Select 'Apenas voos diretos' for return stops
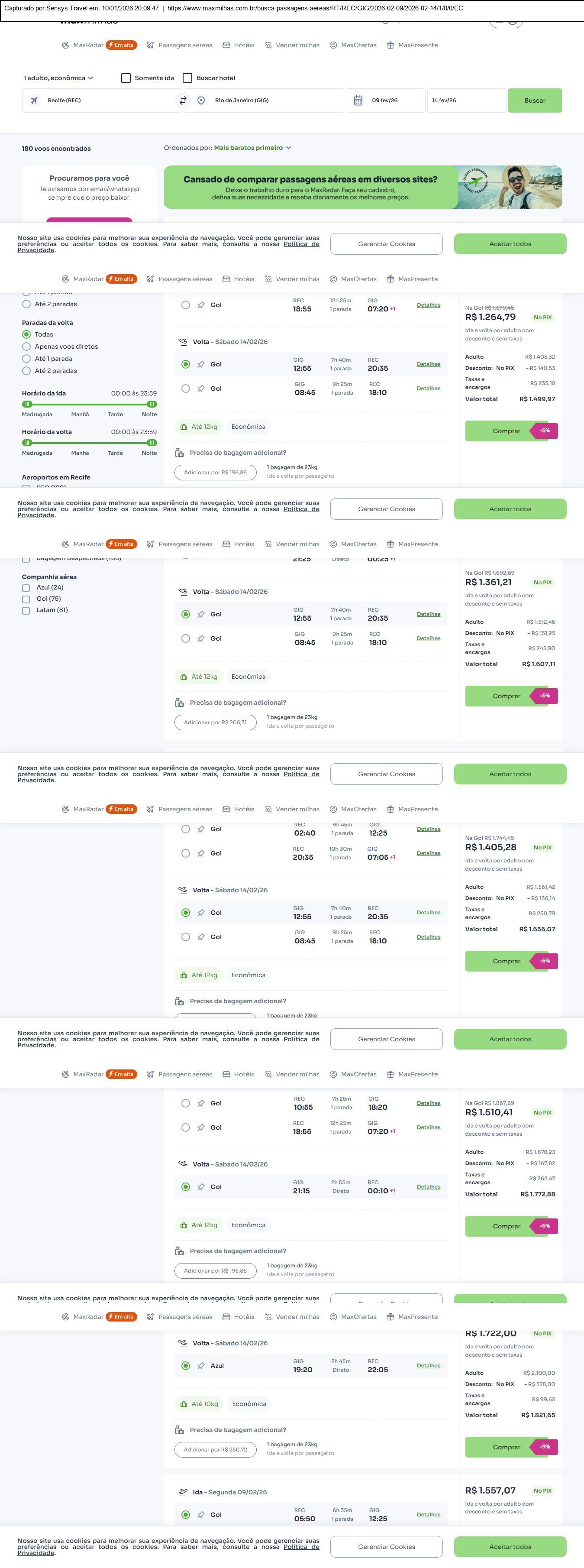Screen dimensions: 584x1568 point(26,347)
